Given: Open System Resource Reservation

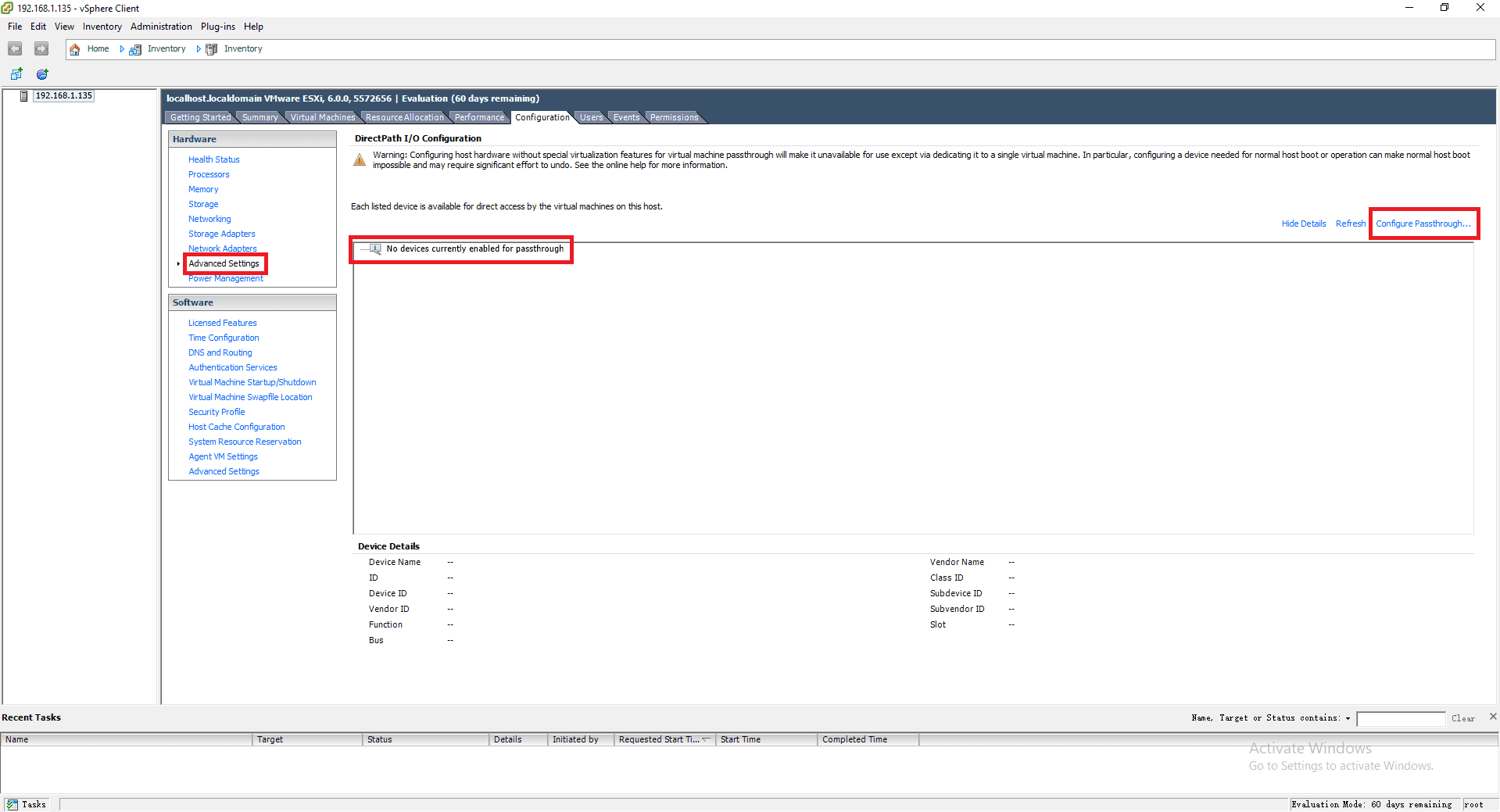Looking at the screenshot, I should (x=245, y=442).
